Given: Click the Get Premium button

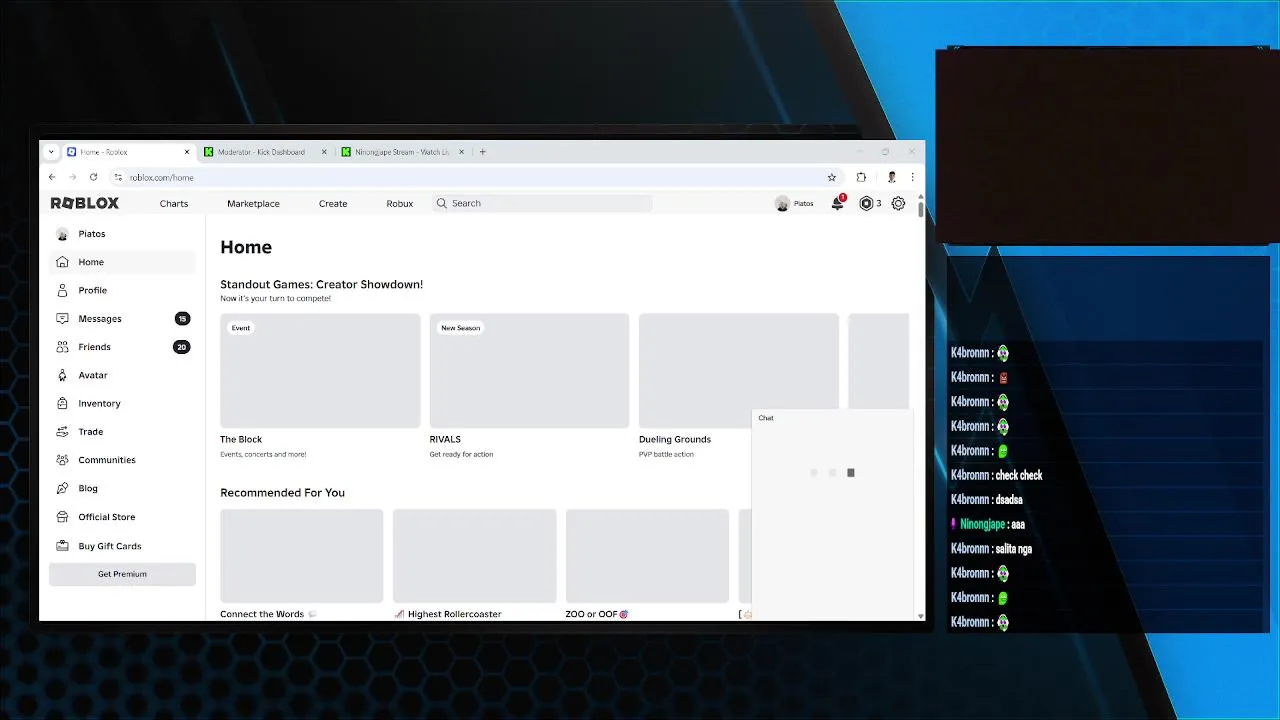Looking at the screenshot, I should pyautogui.click(x=122, y=574).
